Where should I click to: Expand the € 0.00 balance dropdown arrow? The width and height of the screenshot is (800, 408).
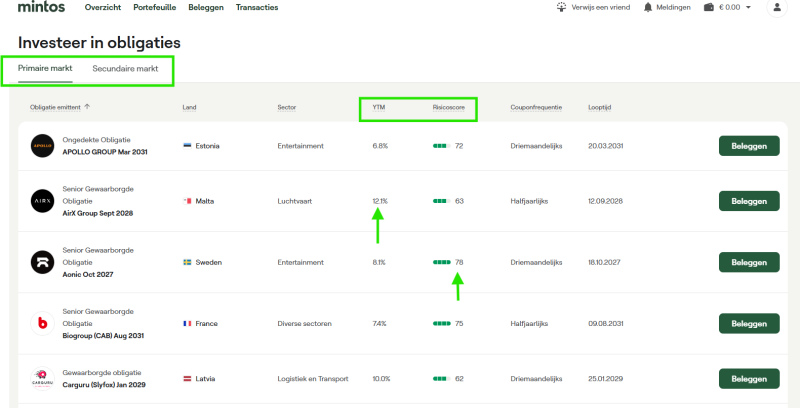click(748, 7)
